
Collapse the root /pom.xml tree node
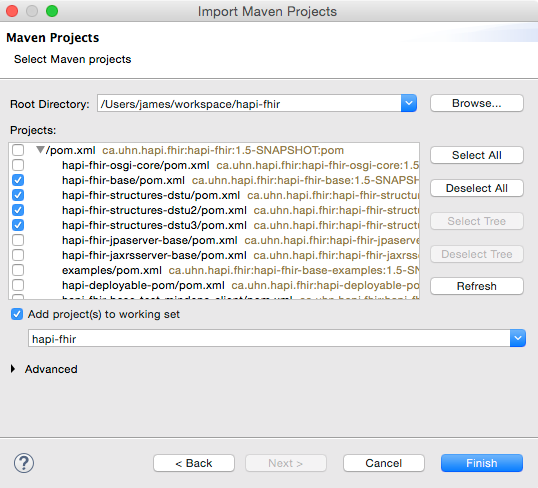point(40,150)
